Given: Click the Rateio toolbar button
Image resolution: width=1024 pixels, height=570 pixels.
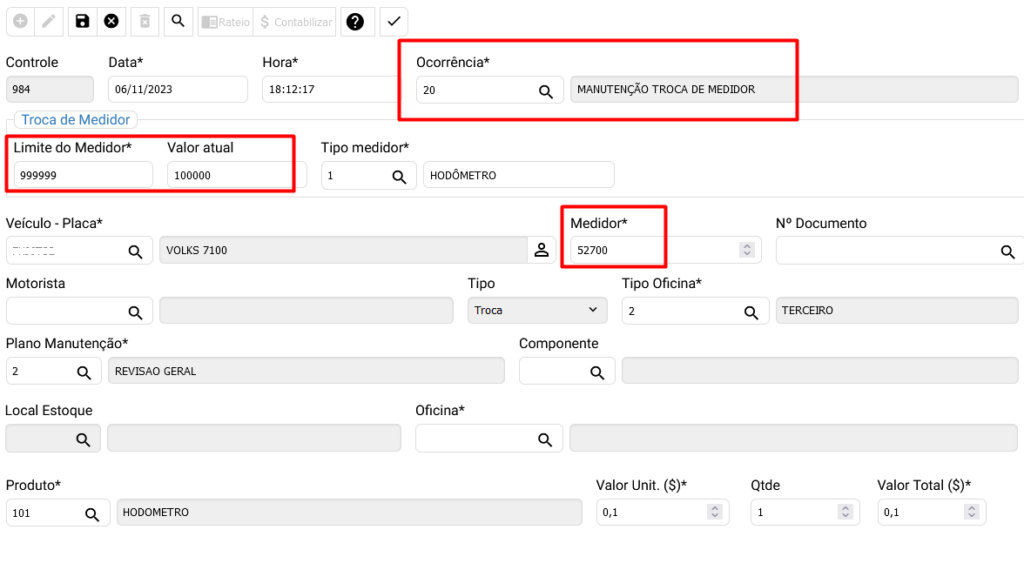Looking at the screenshot, I should [x=225, y=21].
